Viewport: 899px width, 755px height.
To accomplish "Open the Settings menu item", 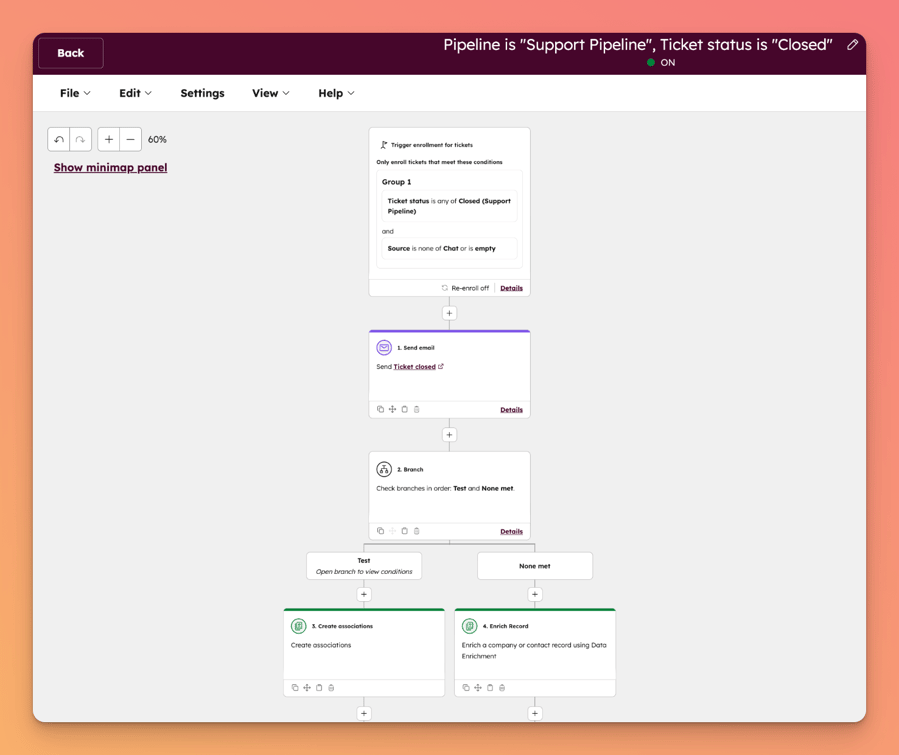I will tap(202, 92).
